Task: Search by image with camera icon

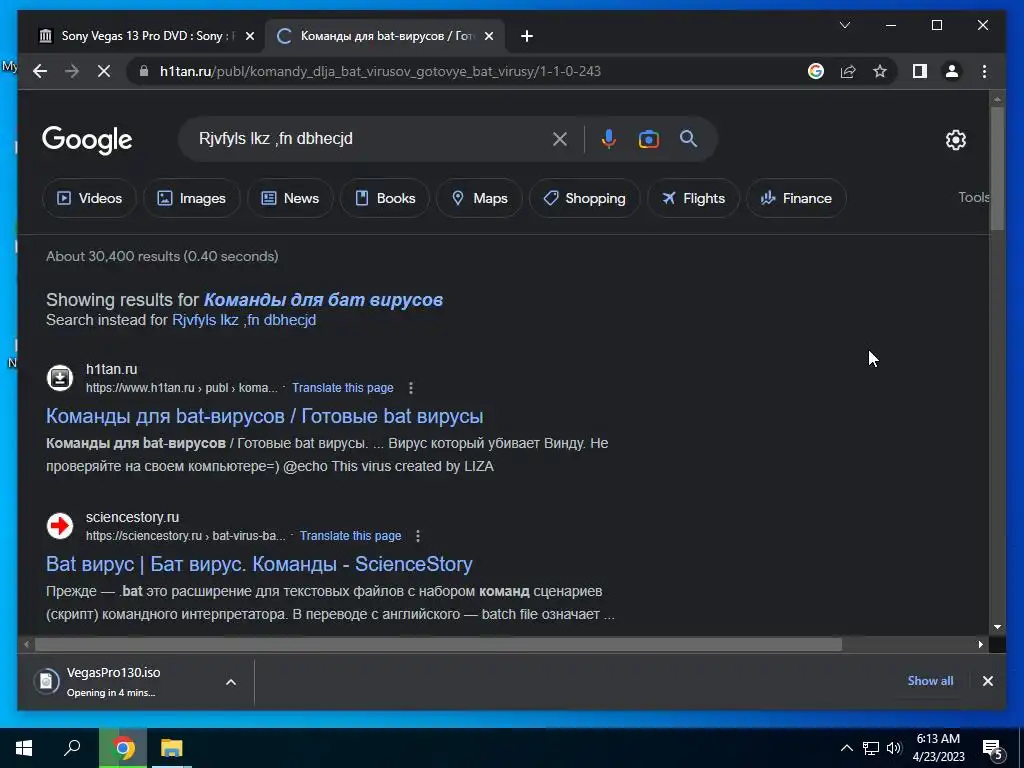Action: [648, 138]
